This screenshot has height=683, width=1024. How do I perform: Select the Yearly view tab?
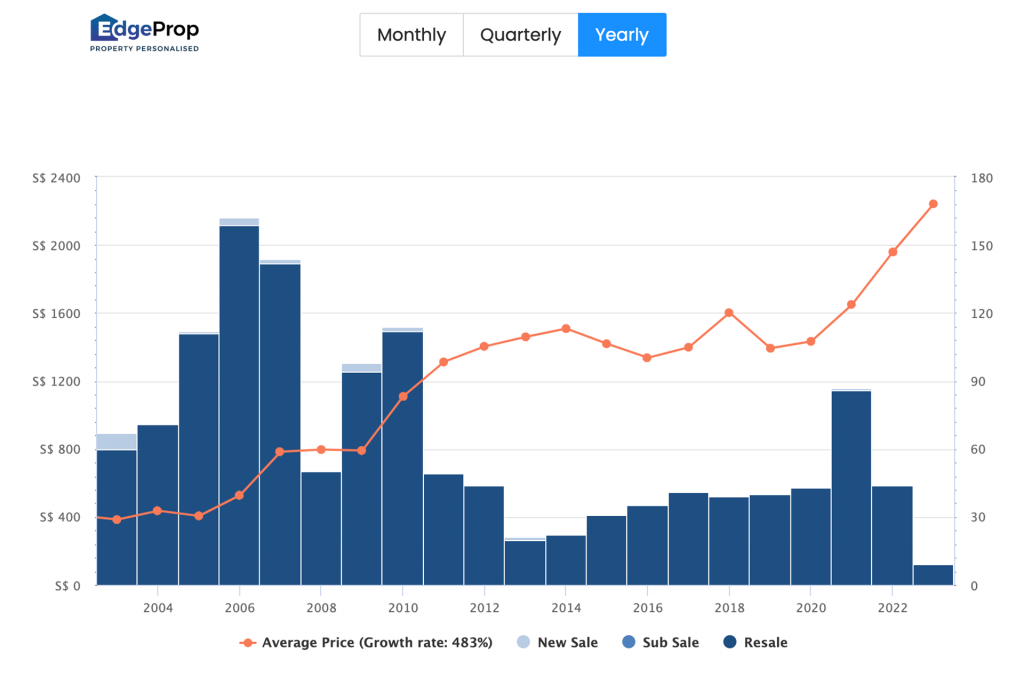[x=621, y=35]
